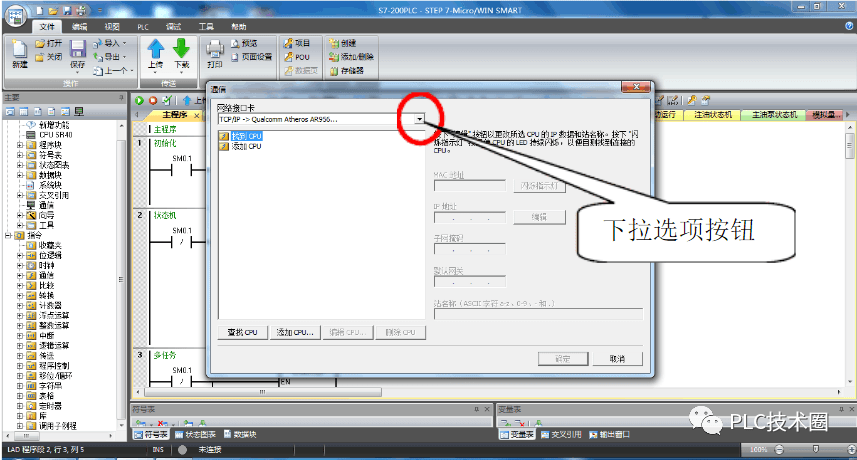Click the green Run icon in editor toolbar
The width and height of the screenshot is (857, 460).
139,101
